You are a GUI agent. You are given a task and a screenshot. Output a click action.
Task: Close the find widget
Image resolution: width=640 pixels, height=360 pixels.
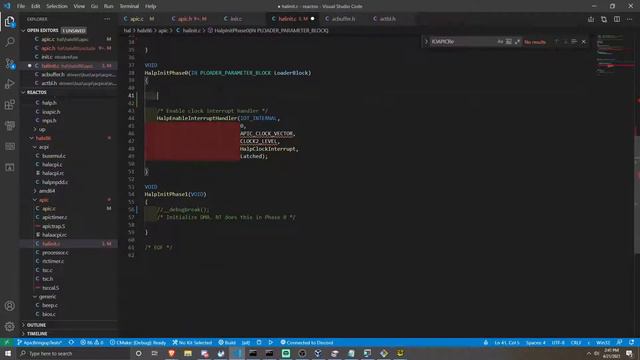click(584, 42)
